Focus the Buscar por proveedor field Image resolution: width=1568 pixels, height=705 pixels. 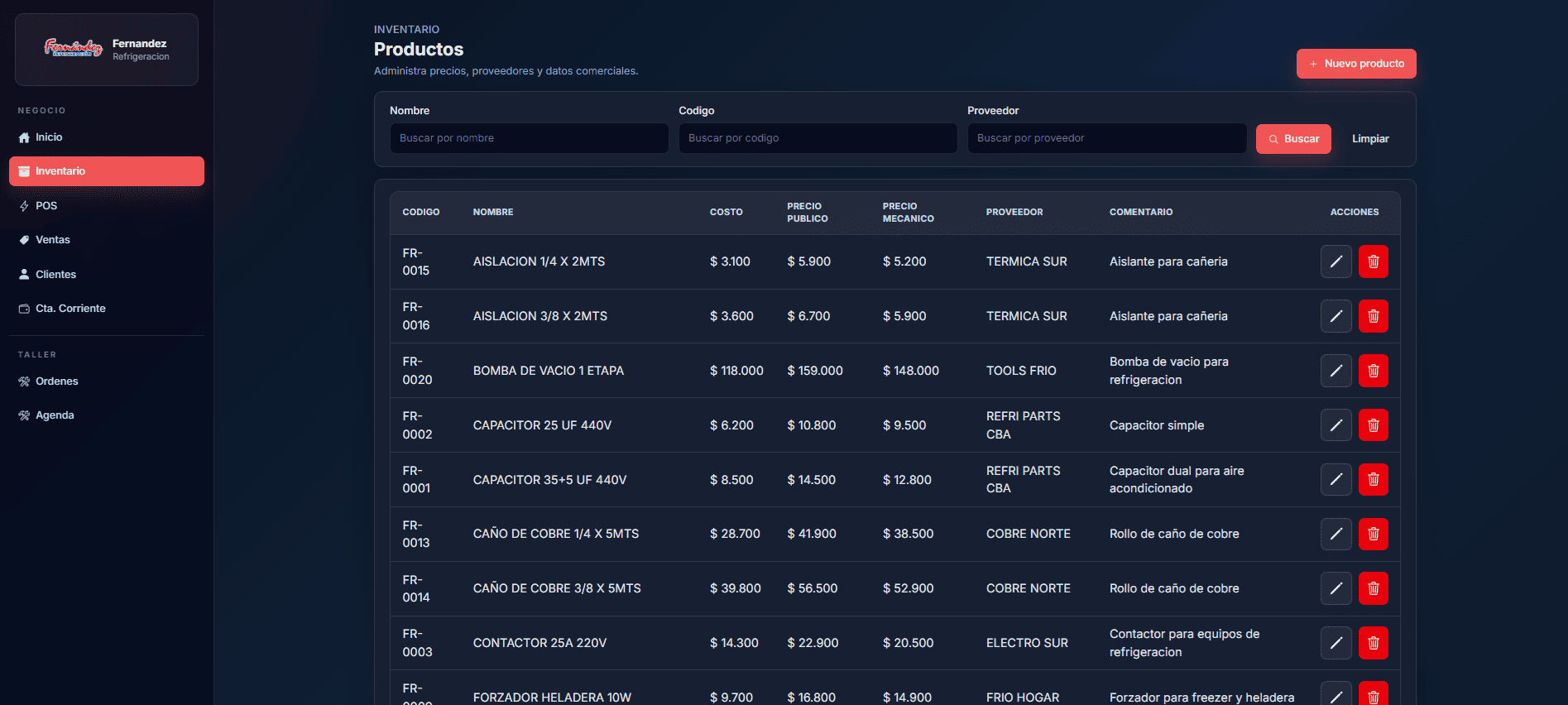1106,138
